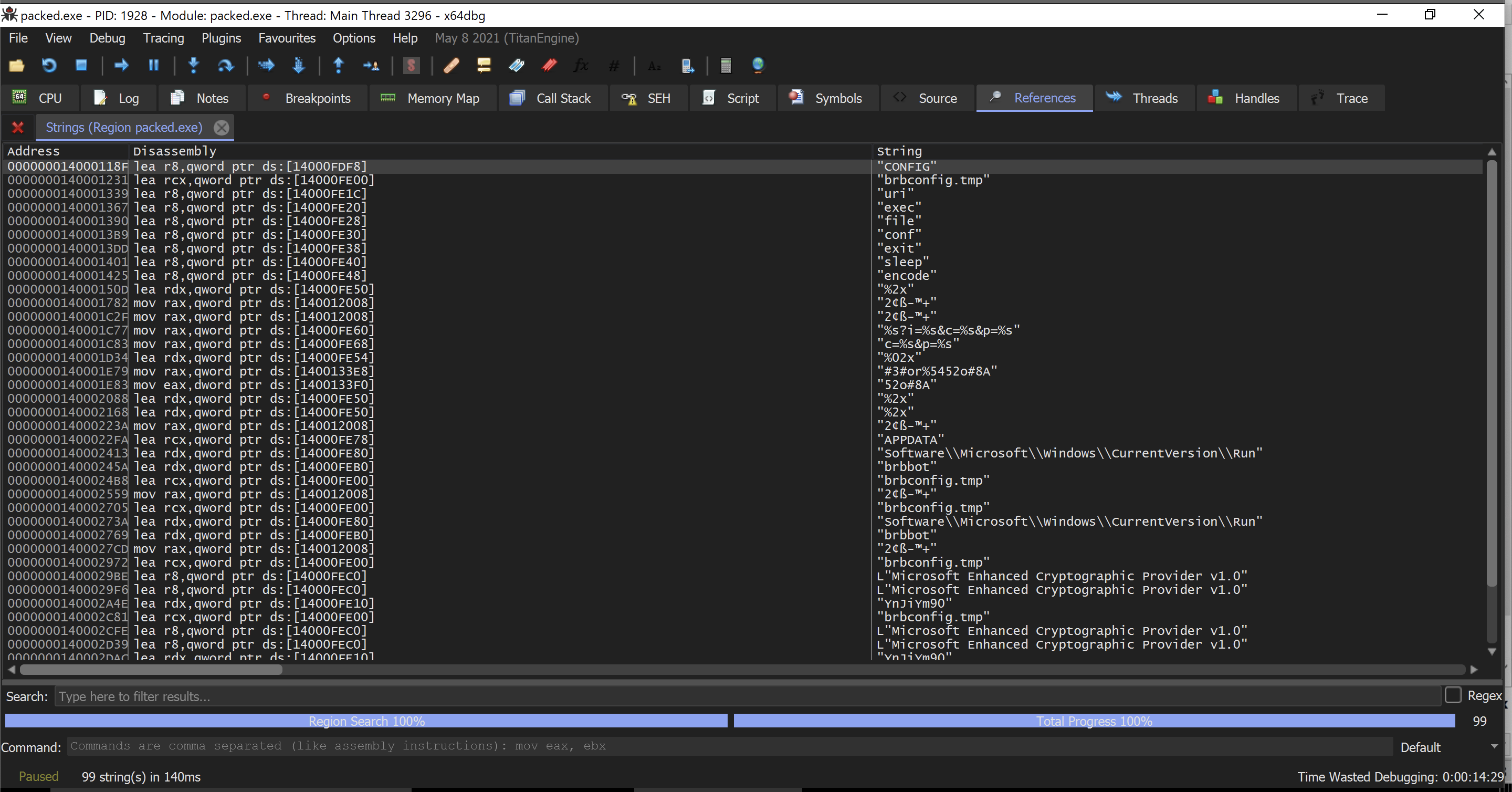Click the Region Search 100% progress bar
1512x792 pixels.
(366, 721)
